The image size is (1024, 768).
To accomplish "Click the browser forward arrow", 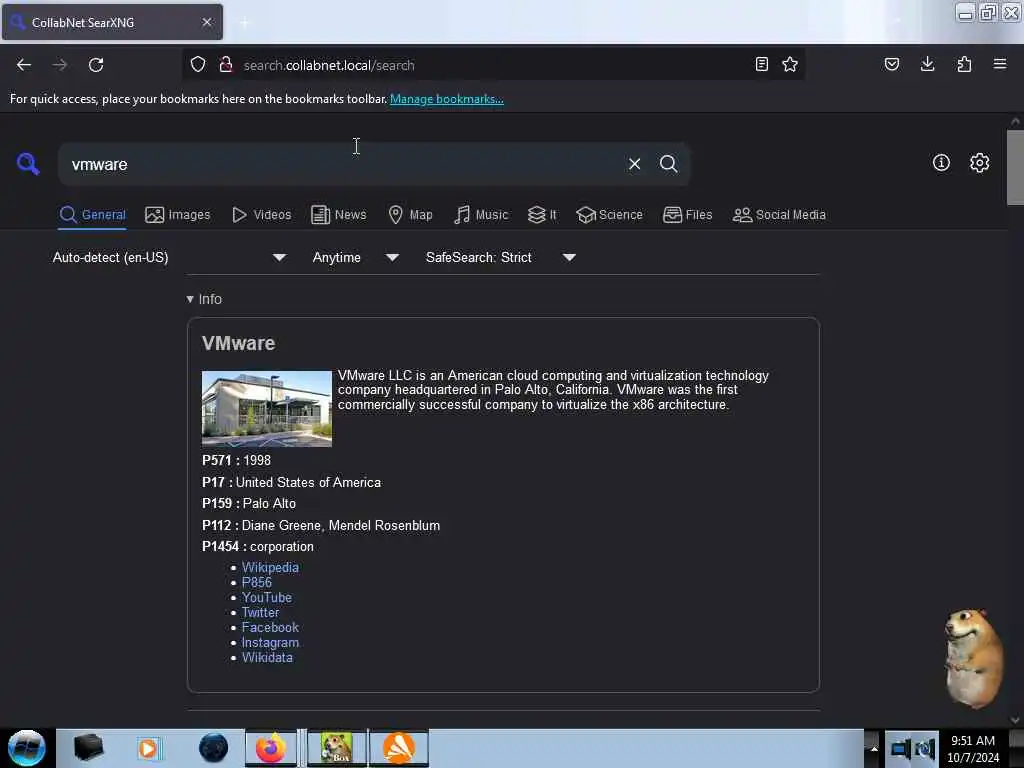I will pos(59,65).
